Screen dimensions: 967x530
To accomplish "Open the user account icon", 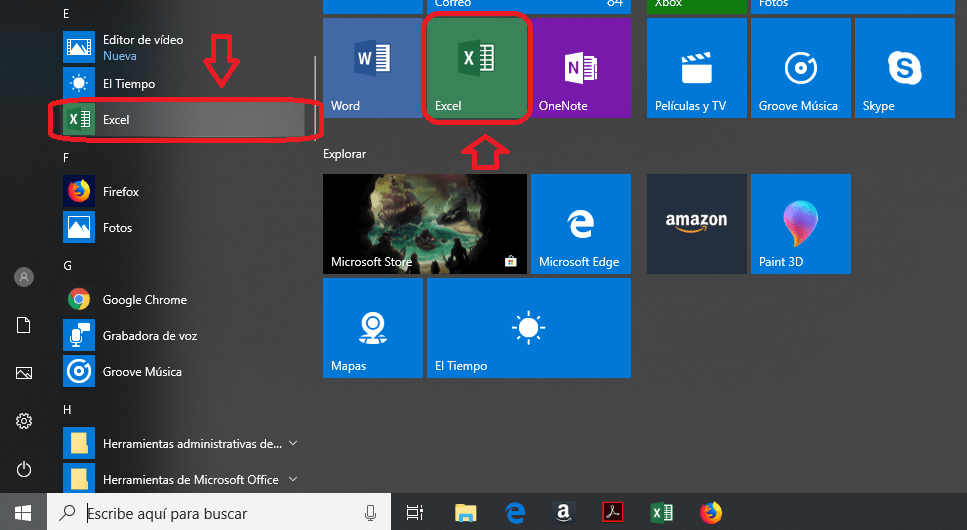I will tap(23, 277).
